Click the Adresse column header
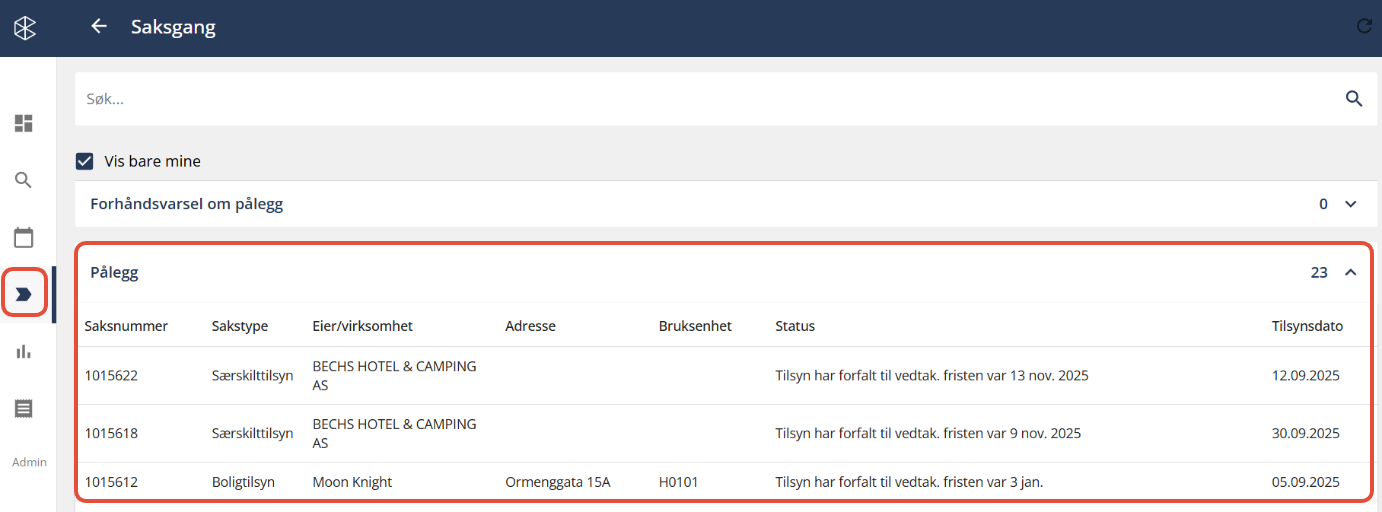Image resolution: width=1382 pixels, height=512 pixels. click(x=530, y=326)
